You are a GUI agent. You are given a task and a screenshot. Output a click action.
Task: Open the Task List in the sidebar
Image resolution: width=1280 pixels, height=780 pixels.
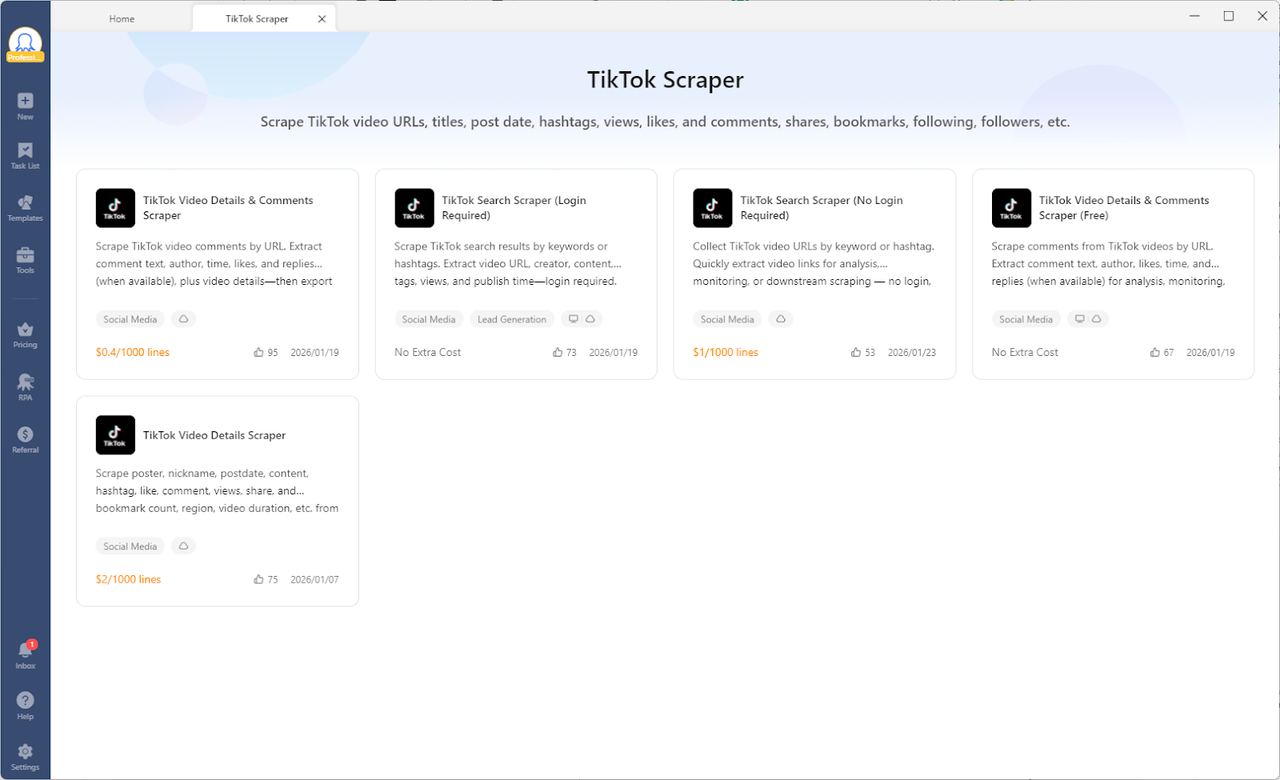pyautogui.click(x=24, y=154)
